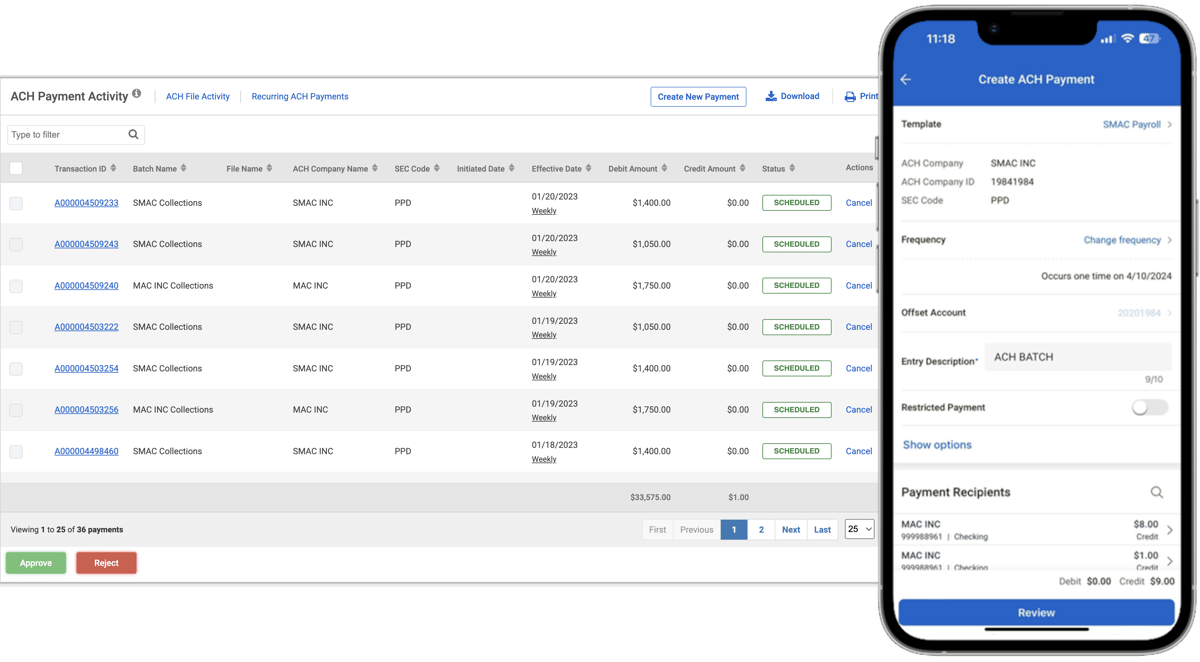
Task: Open the Print option via the printer icon
Action: (848, 96)
